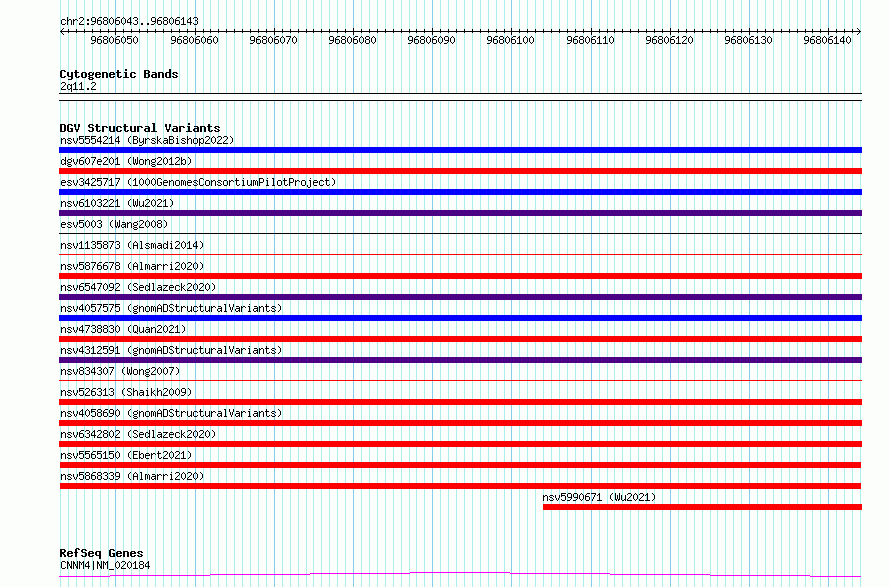The height and width of the screenshot is (587, 890).
Task: Click the DGV Structural Variants track title
Action: click(140, 128)
